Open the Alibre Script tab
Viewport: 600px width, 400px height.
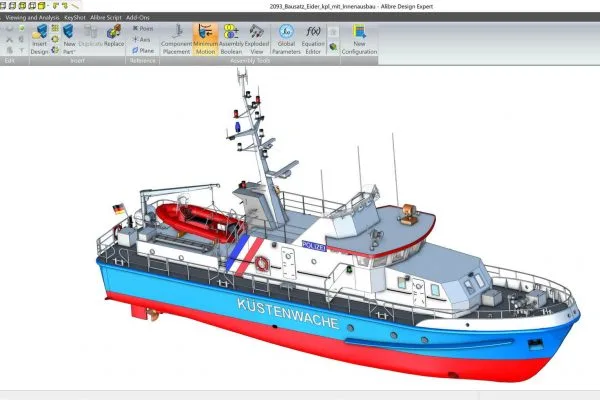click(106, 17)
